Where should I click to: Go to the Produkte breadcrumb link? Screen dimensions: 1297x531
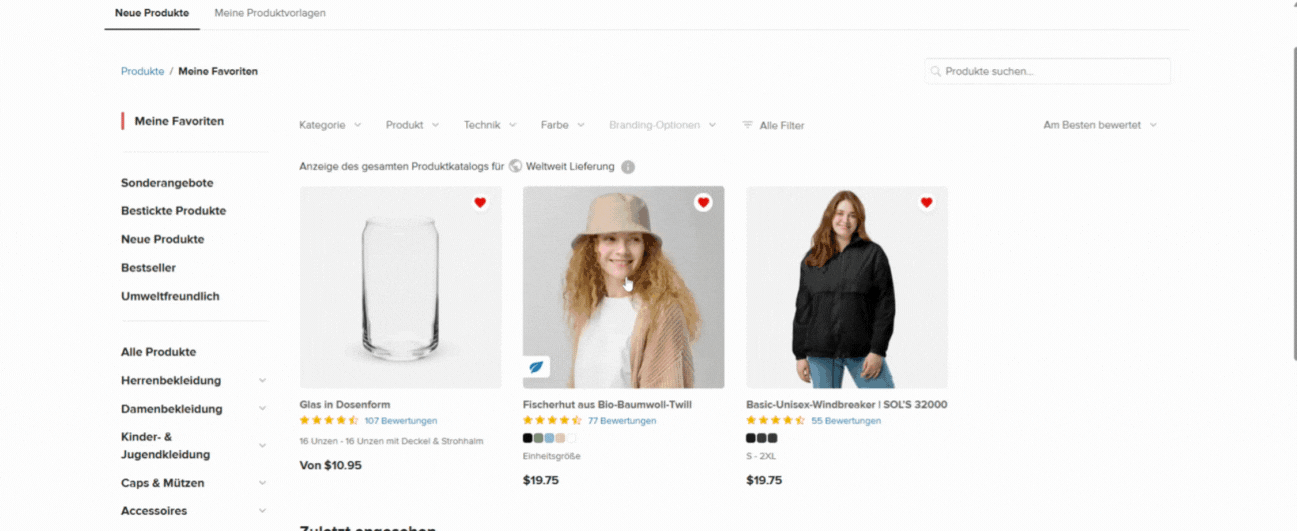click(x=142, y=72)
